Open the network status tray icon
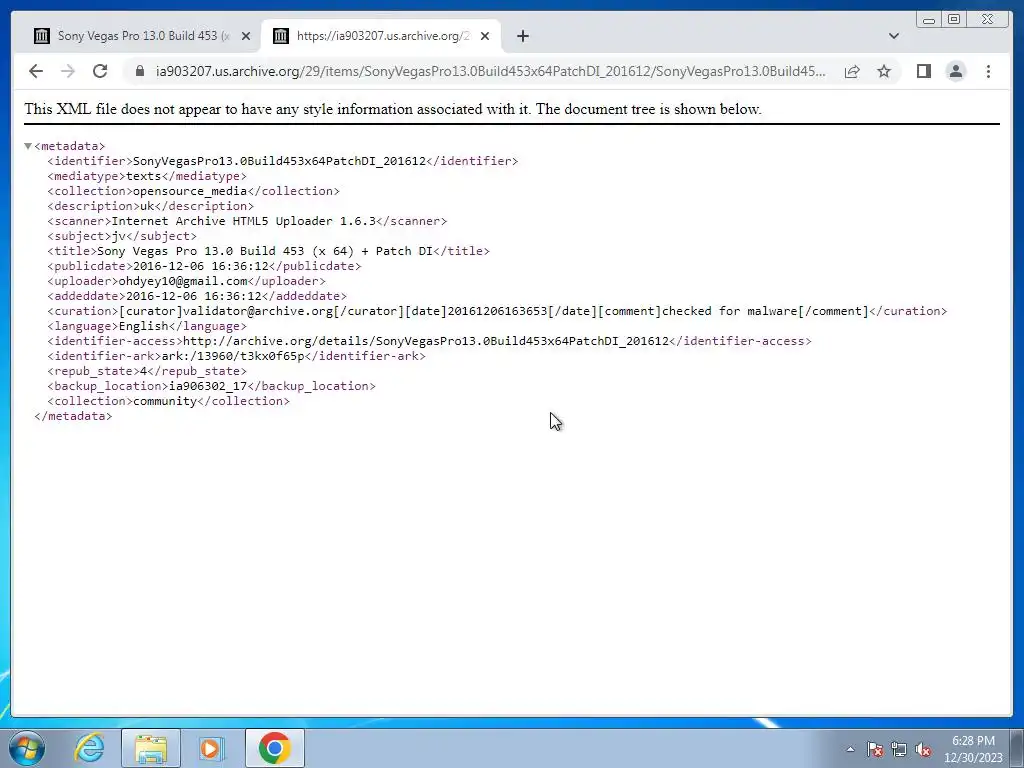The width and height of the screenshot is (1024, 768). click(899, 749)
